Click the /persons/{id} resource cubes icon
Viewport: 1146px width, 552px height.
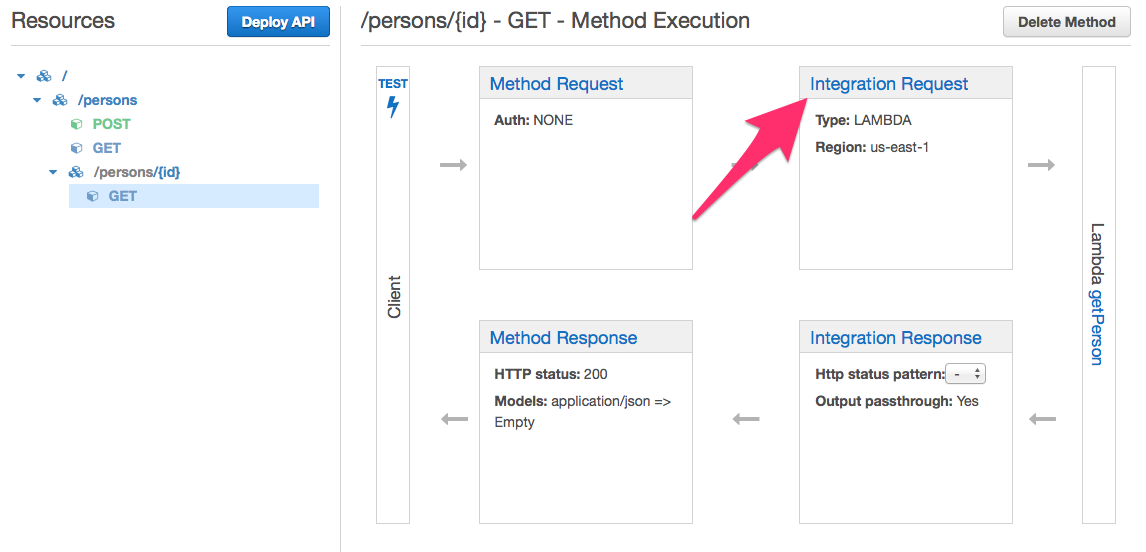click(76, 172)
